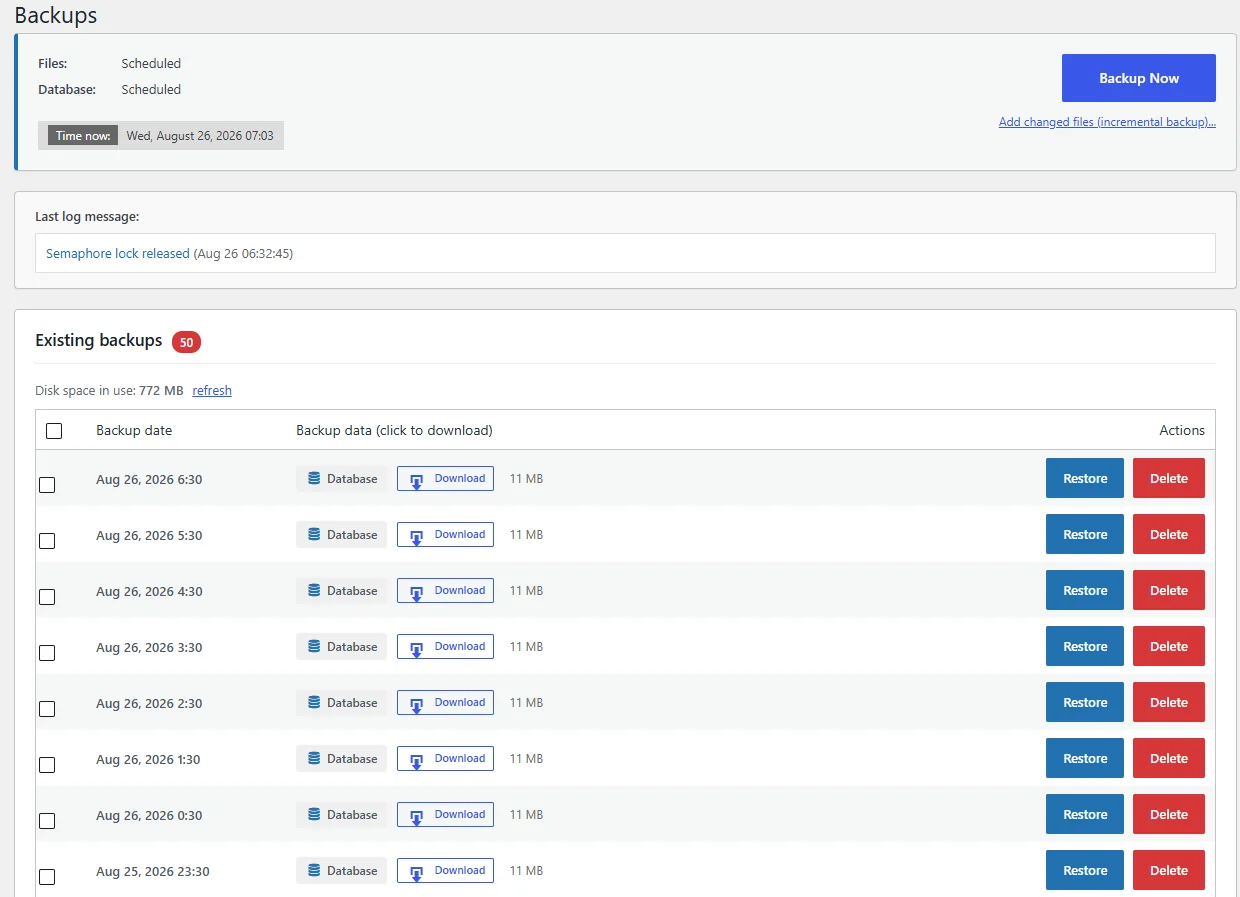The height and width of the screenshot is (897, 1240).
Task: Click the red 50 existing backups badge
Action: click(x=186, y=342)
